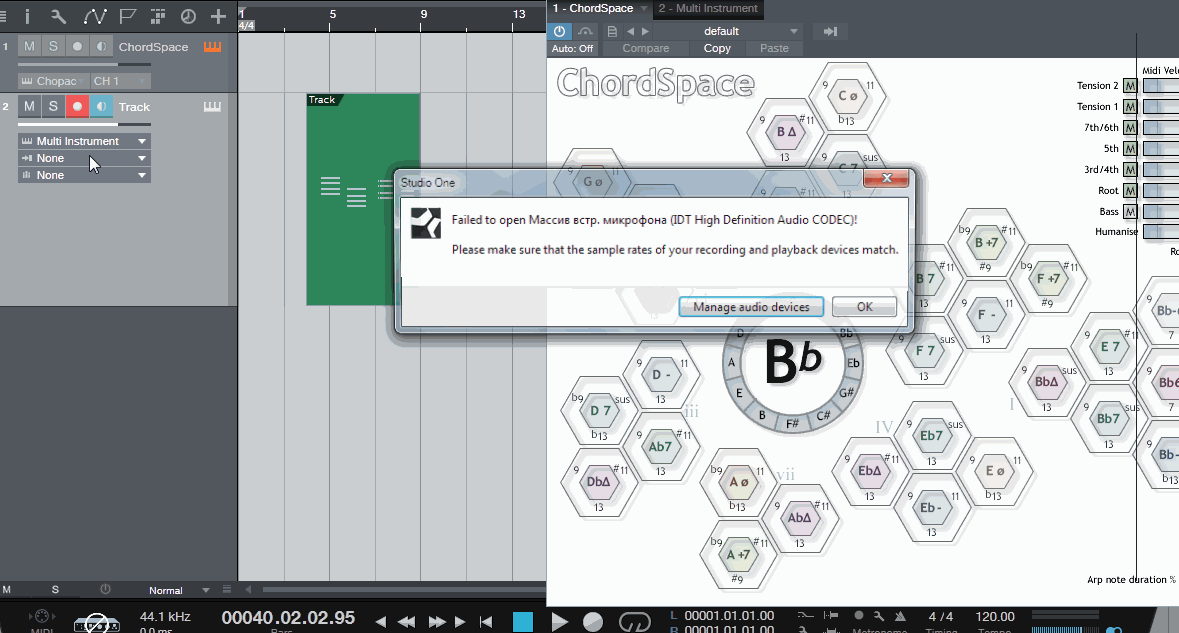Click the Paste button in plugin header

click(x=774, y=48)
